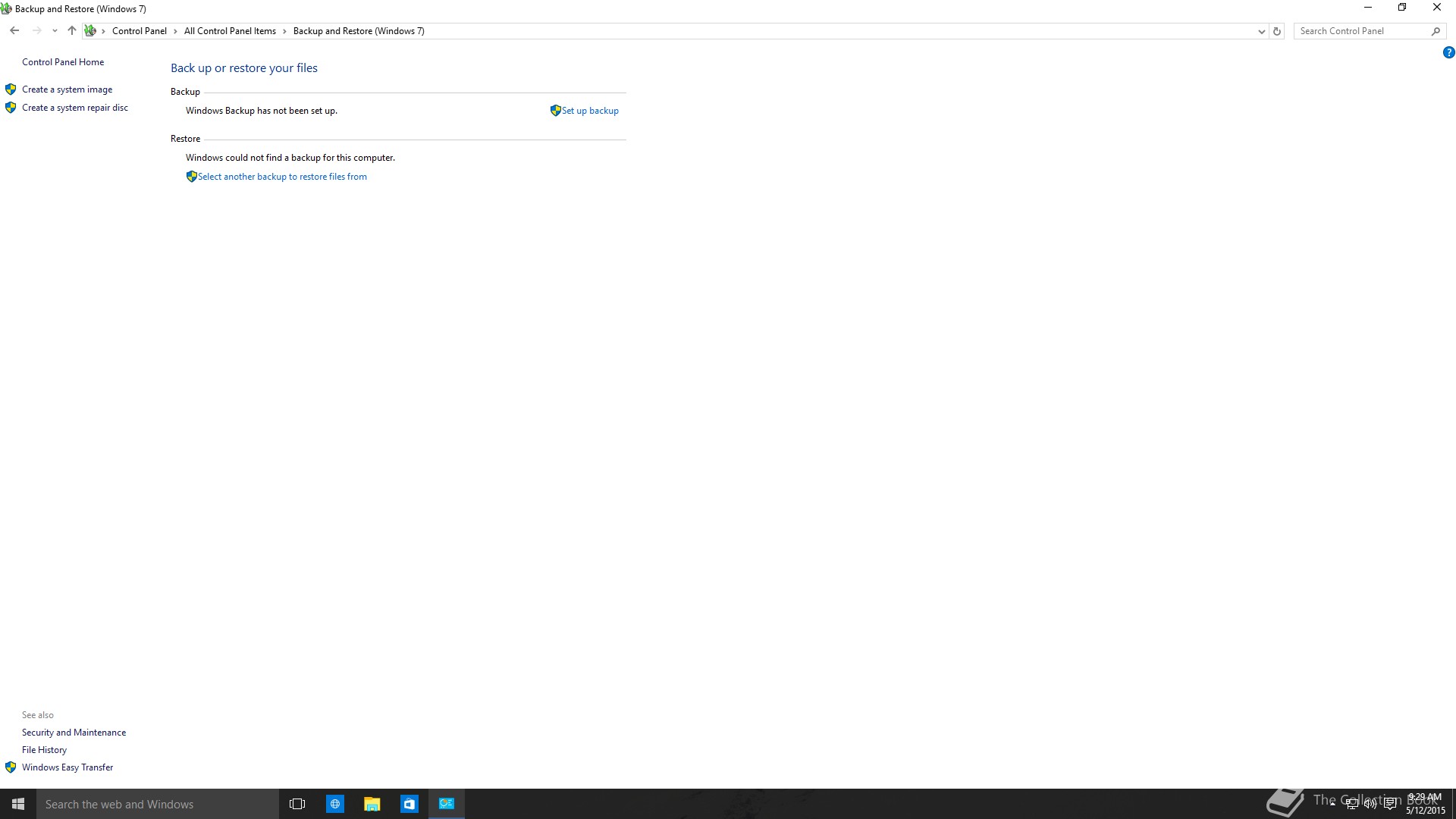The height and width of the screenshot is (819, 1456).
Task: Click shield icon beside Select another backup
Action: [192, 177]
